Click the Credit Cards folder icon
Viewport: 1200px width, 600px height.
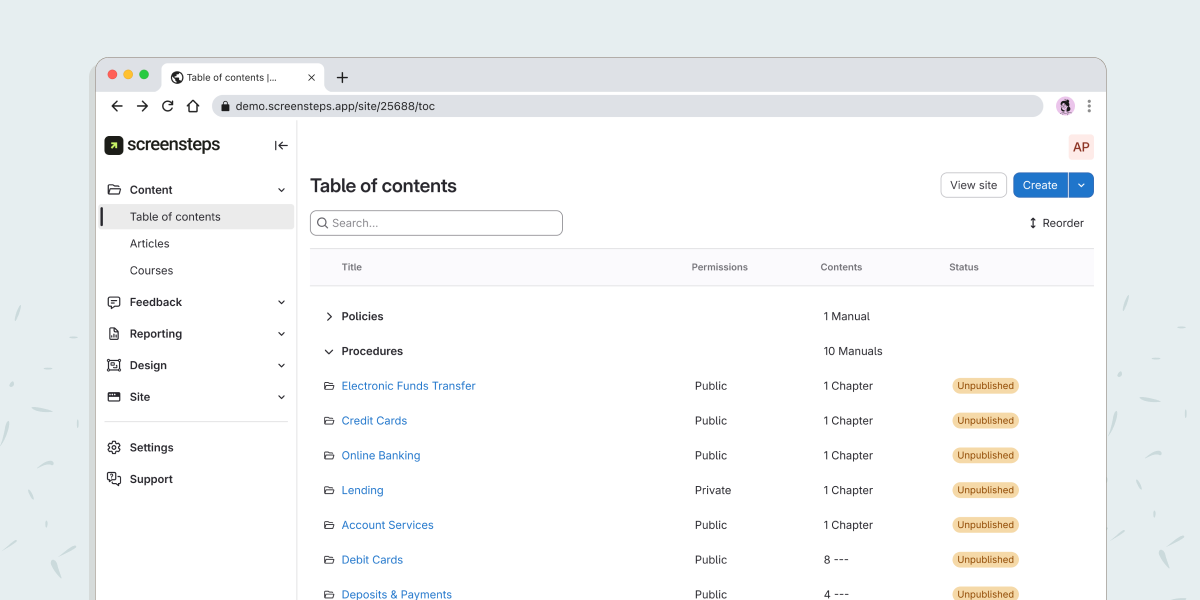329,421
